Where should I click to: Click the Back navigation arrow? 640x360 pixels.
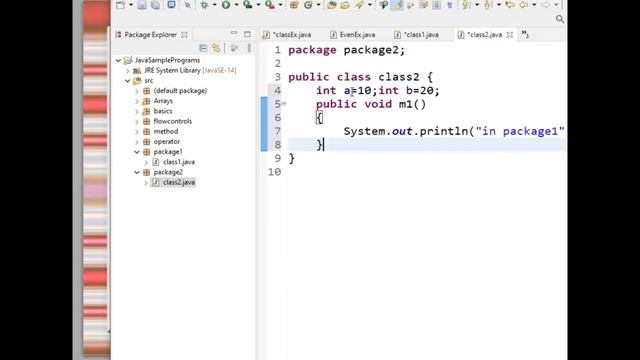pyautogui.click(x=523, y=5)
